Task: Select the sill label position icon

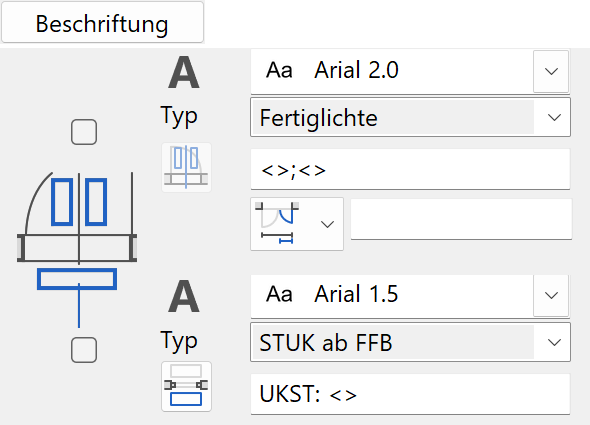Action: point(186,386)
